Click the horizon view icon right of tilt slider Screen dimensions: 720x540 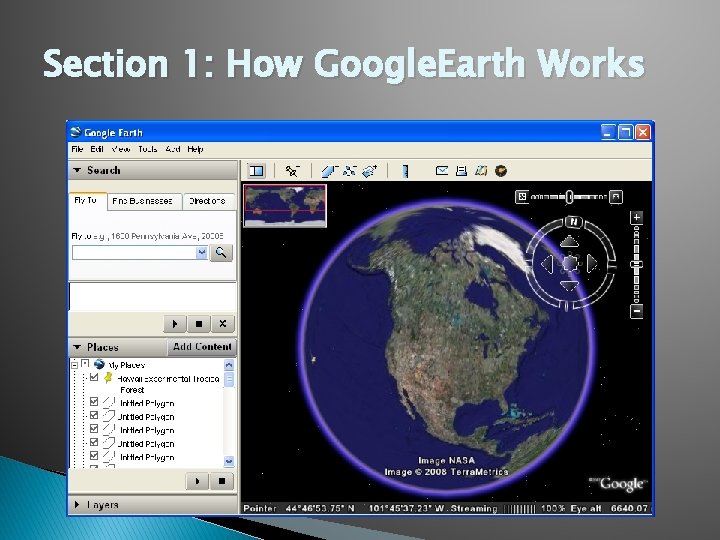coord(616,197)
